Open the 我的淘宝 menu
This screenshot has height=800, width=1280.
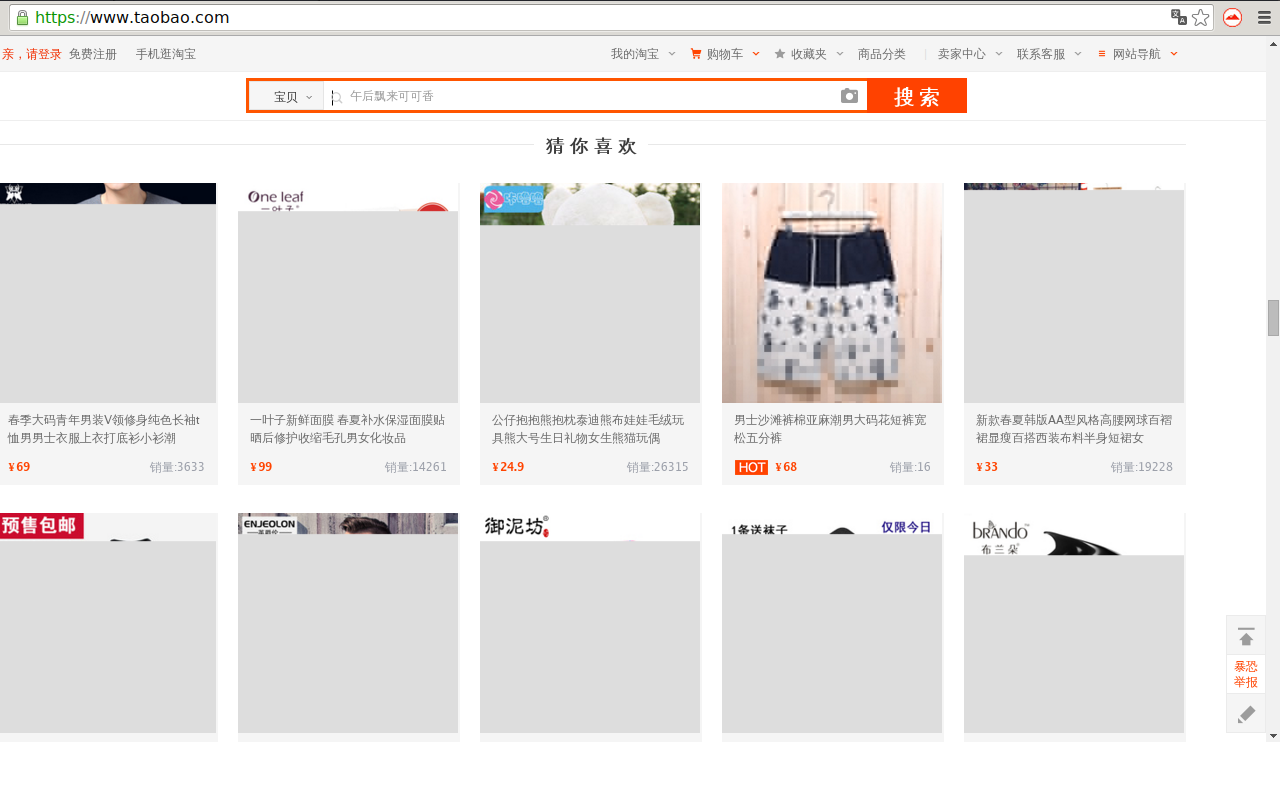click(x=635, y=54)
